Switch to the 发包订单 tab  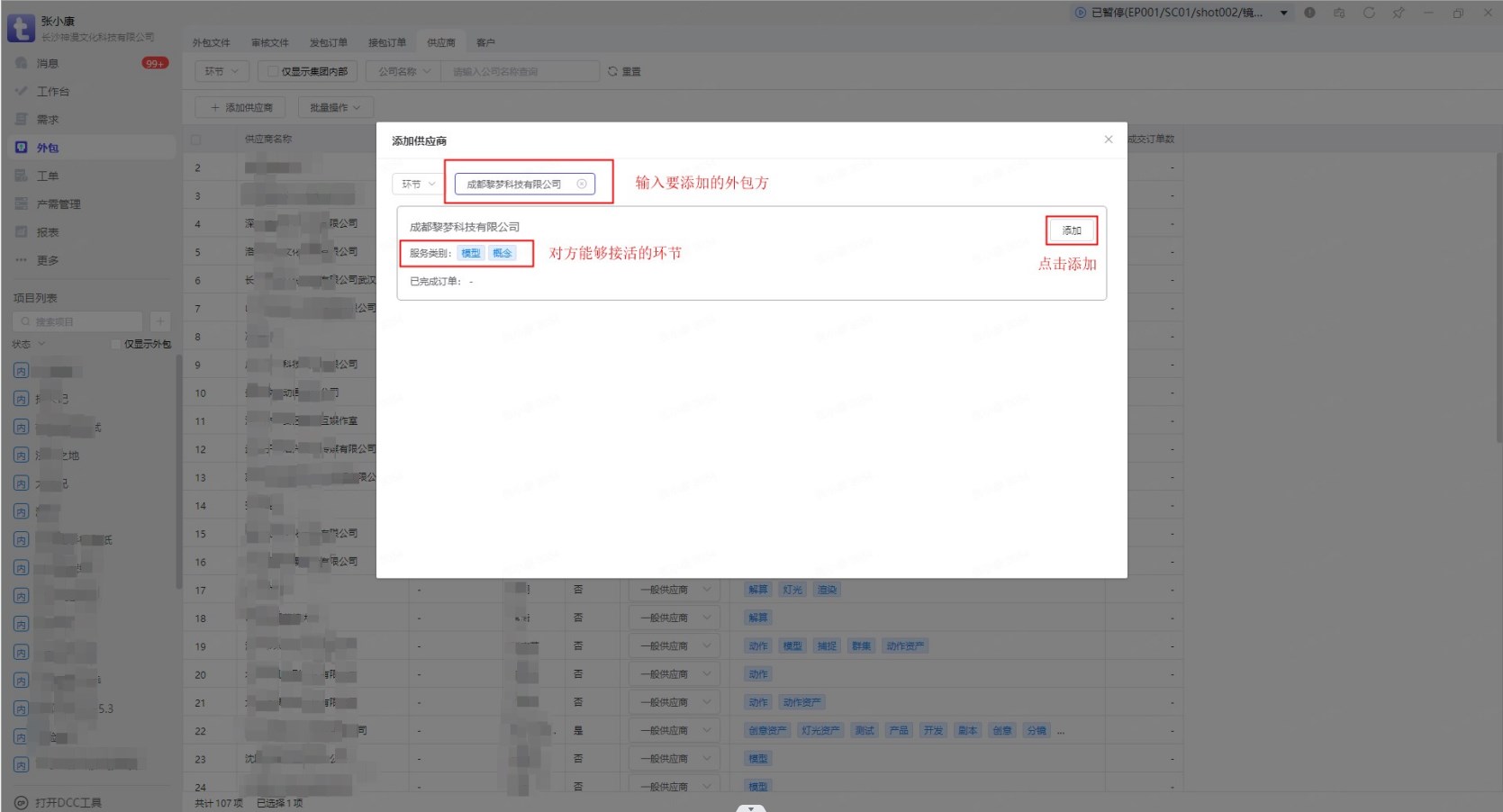pos(328,42)
